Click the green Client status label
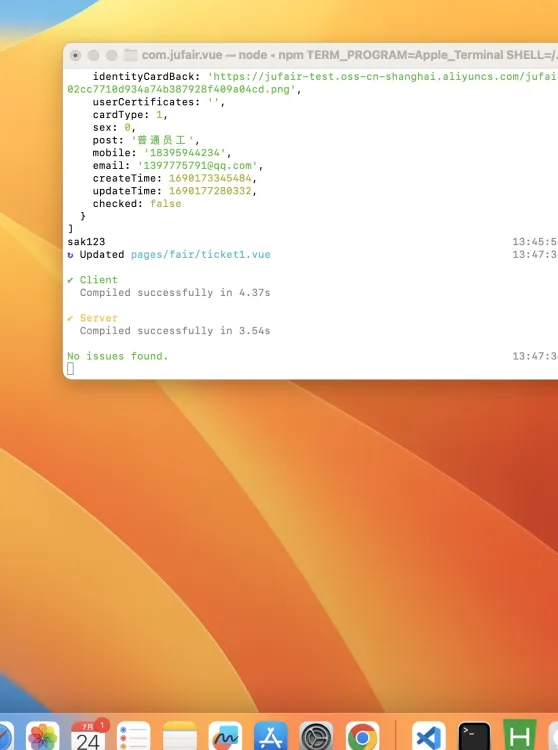Image resolution: width=558 pixels, height=750 pixels. [98, 280]
